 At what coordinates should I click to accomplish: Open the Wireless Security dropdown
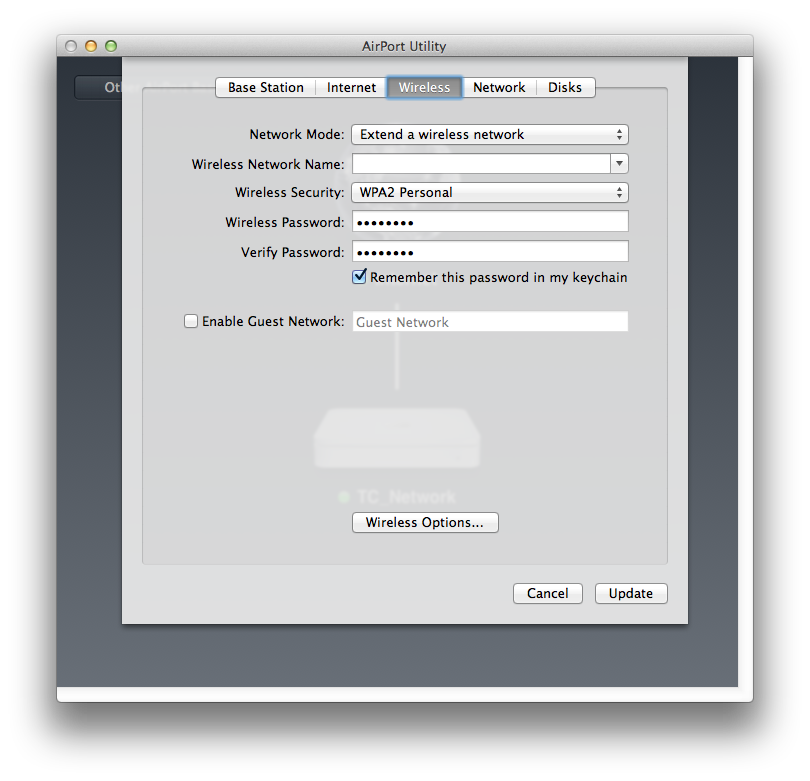point(490,193)
